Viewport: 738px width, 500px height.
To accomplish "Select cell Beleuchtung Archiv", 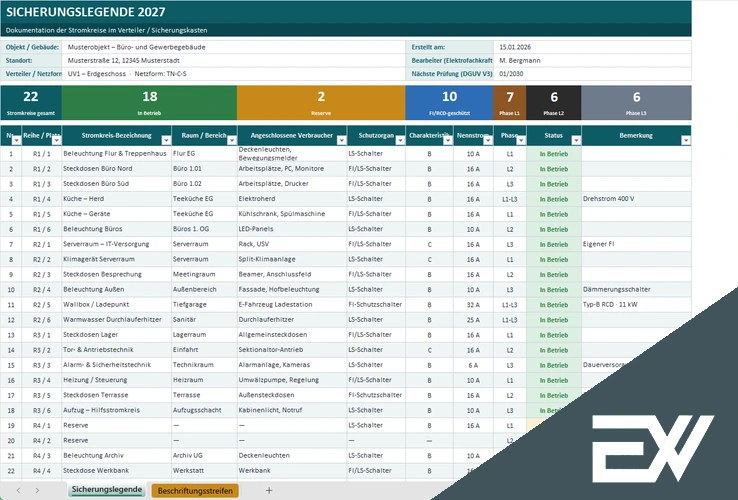I will 116,455.
